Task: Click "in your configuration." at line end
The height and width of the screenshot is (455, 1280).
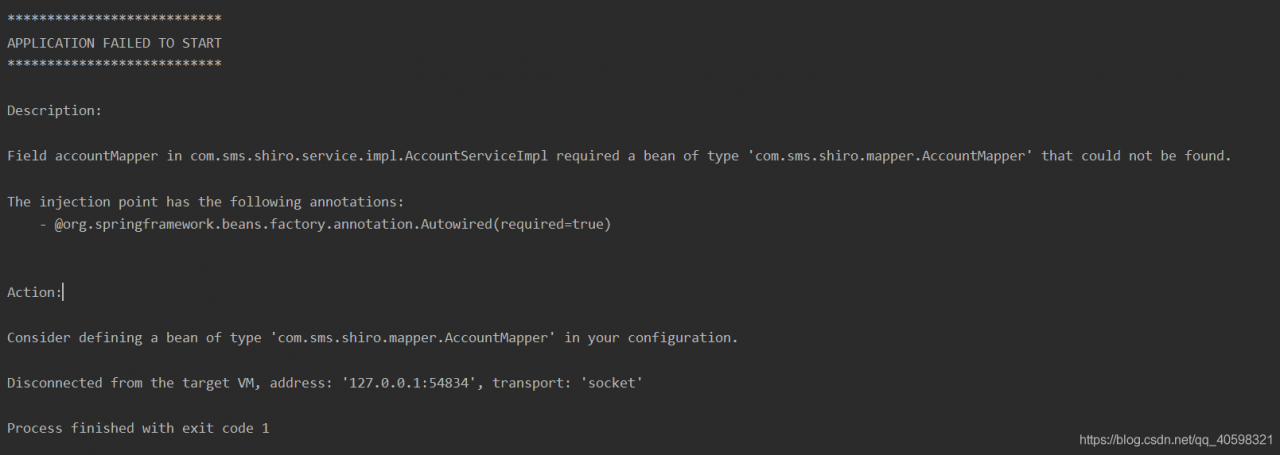Action: (651, 338)
